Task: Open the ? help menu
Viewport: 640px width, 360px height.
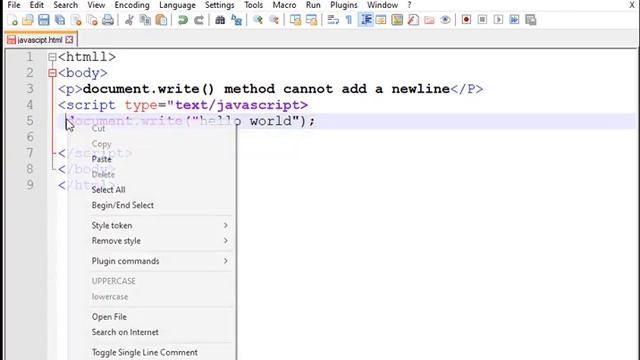Action: coord(409,5)
